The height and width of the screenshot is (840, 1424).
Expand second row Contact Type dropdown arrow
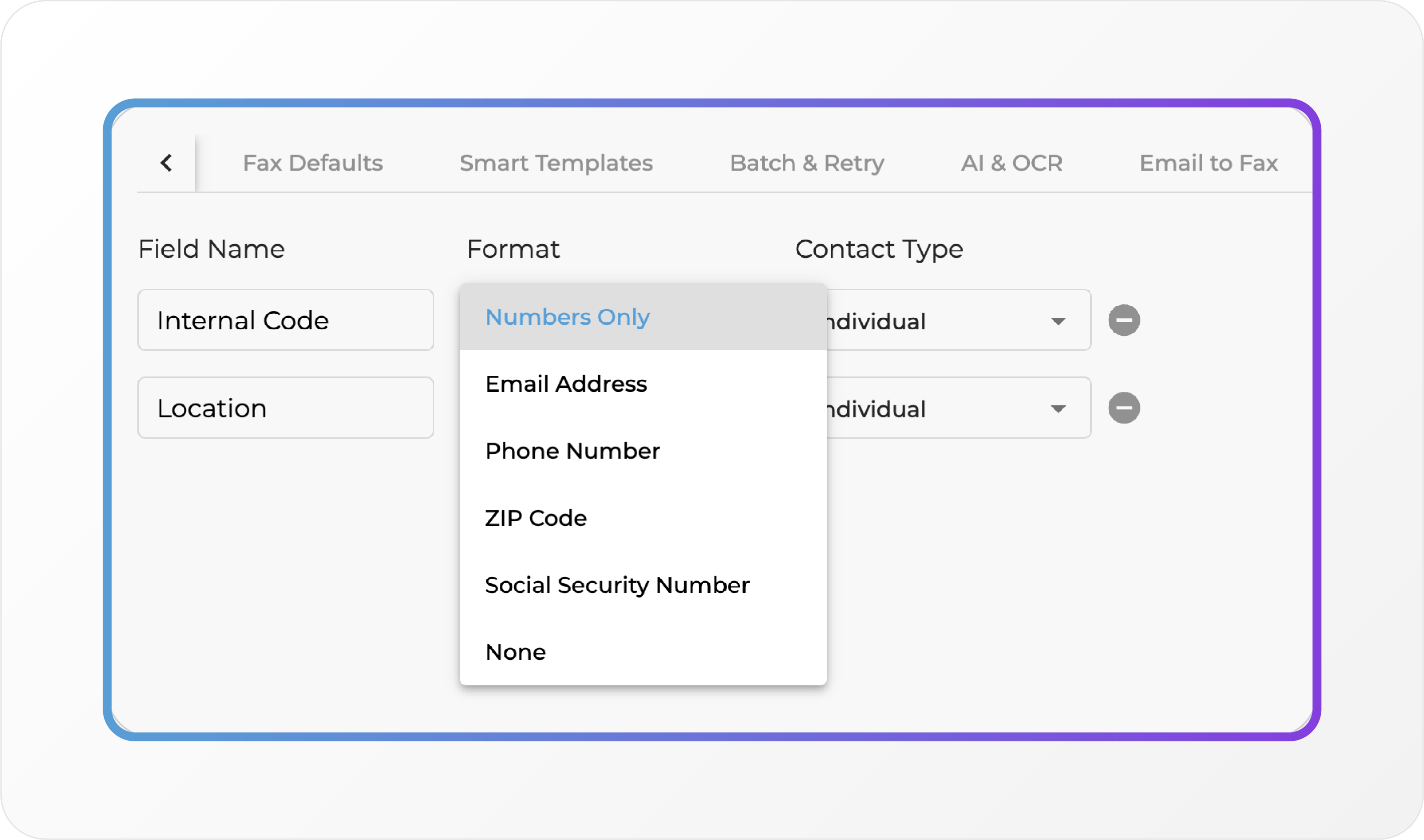point(1058,409)
